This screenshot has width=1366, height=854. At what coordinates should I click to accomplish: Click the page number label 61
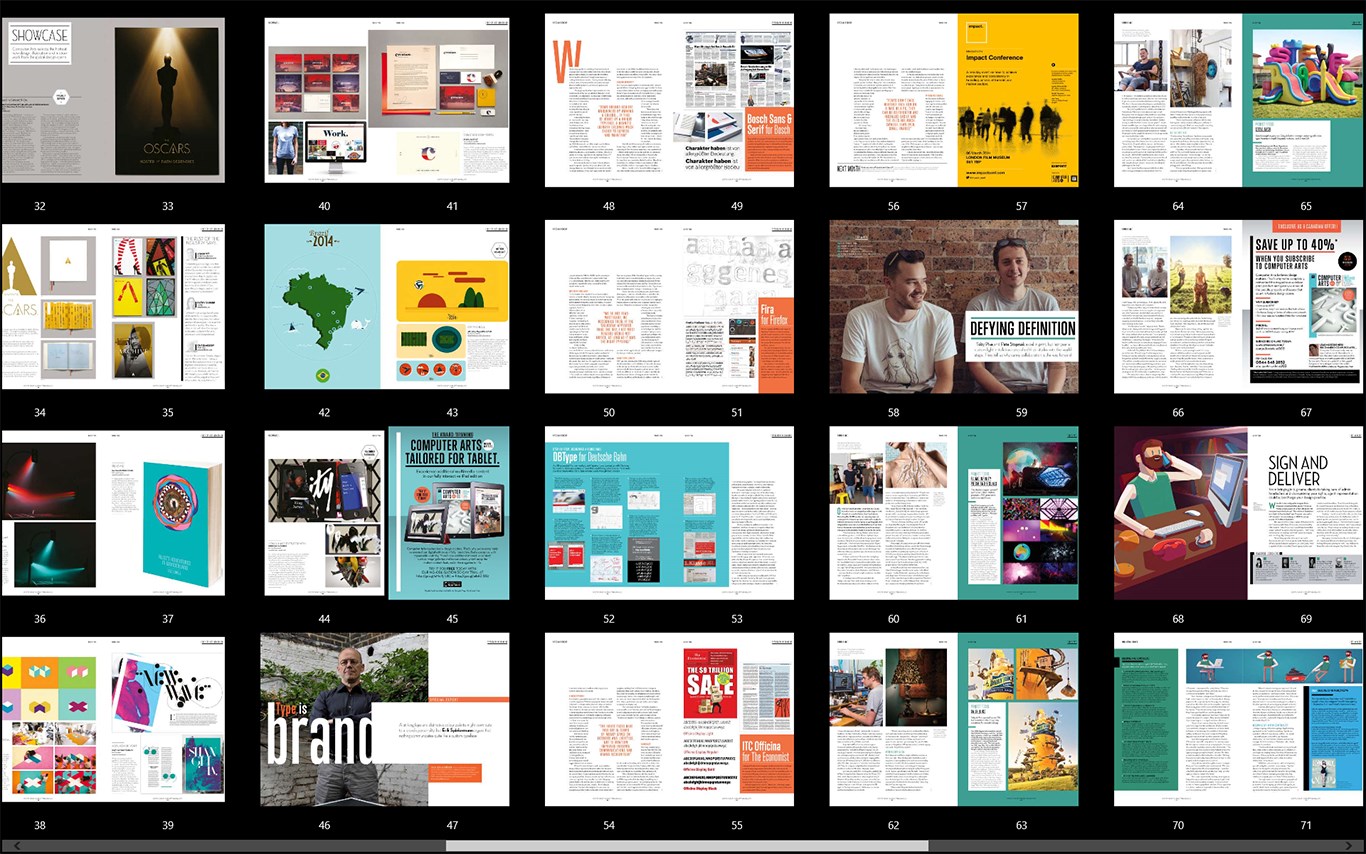[1021, 620]
